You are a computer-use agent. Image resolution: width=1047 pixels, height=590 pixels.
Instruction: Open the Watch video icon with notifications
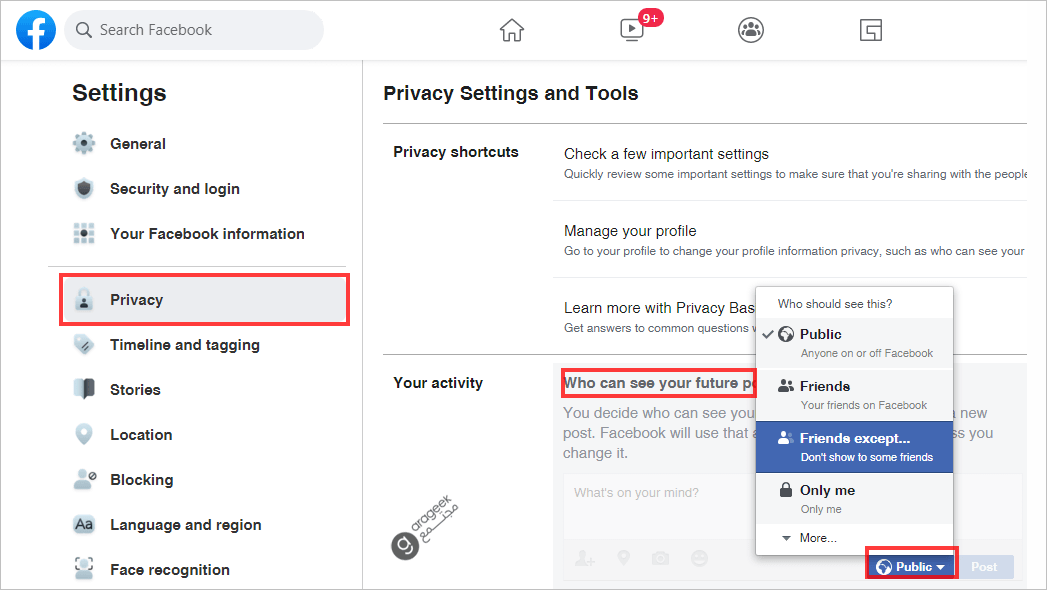[632, 30]
